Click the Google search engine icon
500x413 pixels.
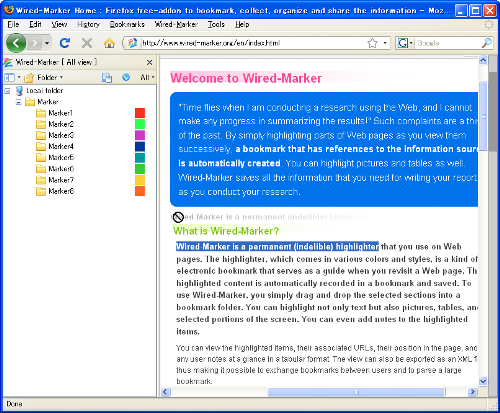click(403, 43)
